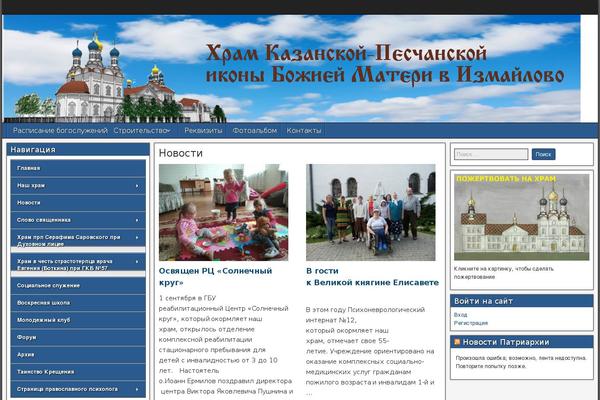
Task: Click the Войти на сайт heading
Action: coord(483,301)
